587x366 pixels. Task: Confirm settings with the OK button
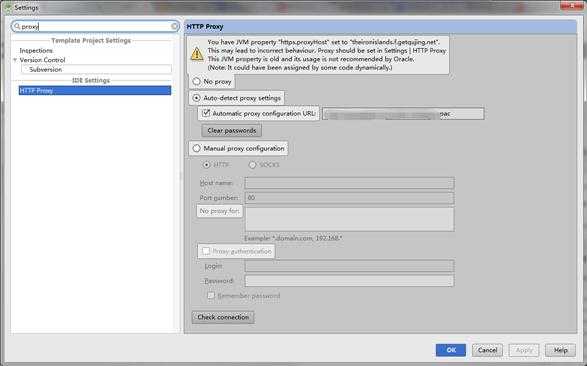[451, 350]
